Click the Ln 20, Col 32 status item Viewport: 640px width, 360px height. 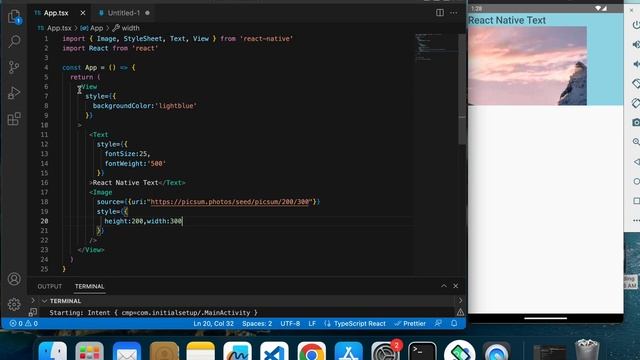[213, 324]
